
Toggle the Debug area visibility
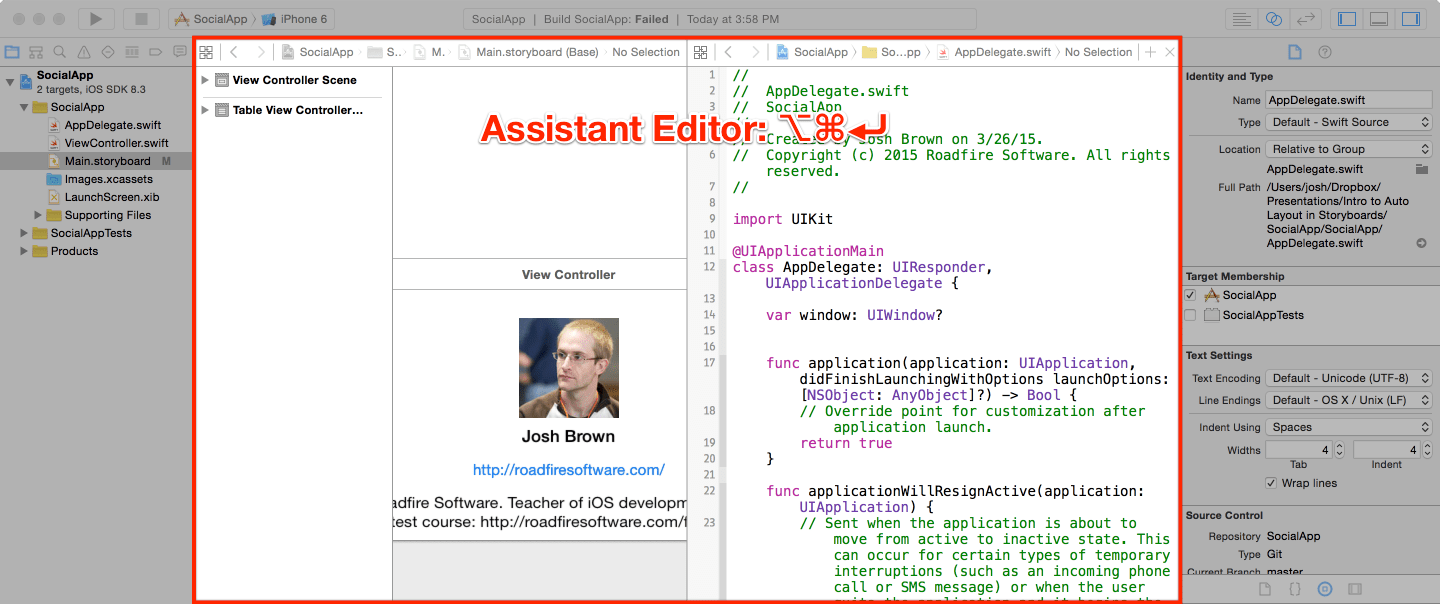point(1377,18)
